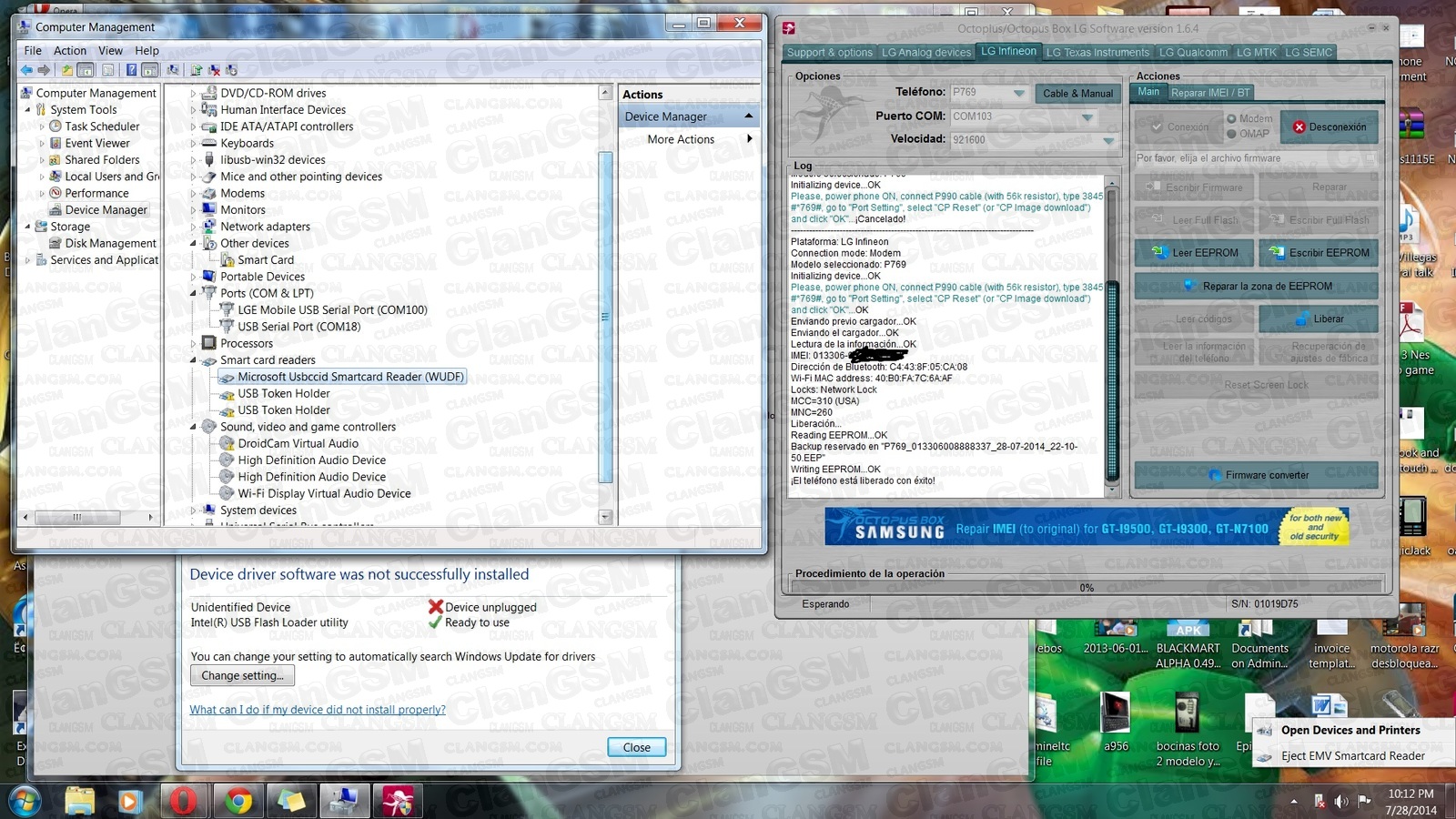This screenshot has width=1456, height=819.
Task: Click Update Driver Software toolbar icon
Action: 197,70
